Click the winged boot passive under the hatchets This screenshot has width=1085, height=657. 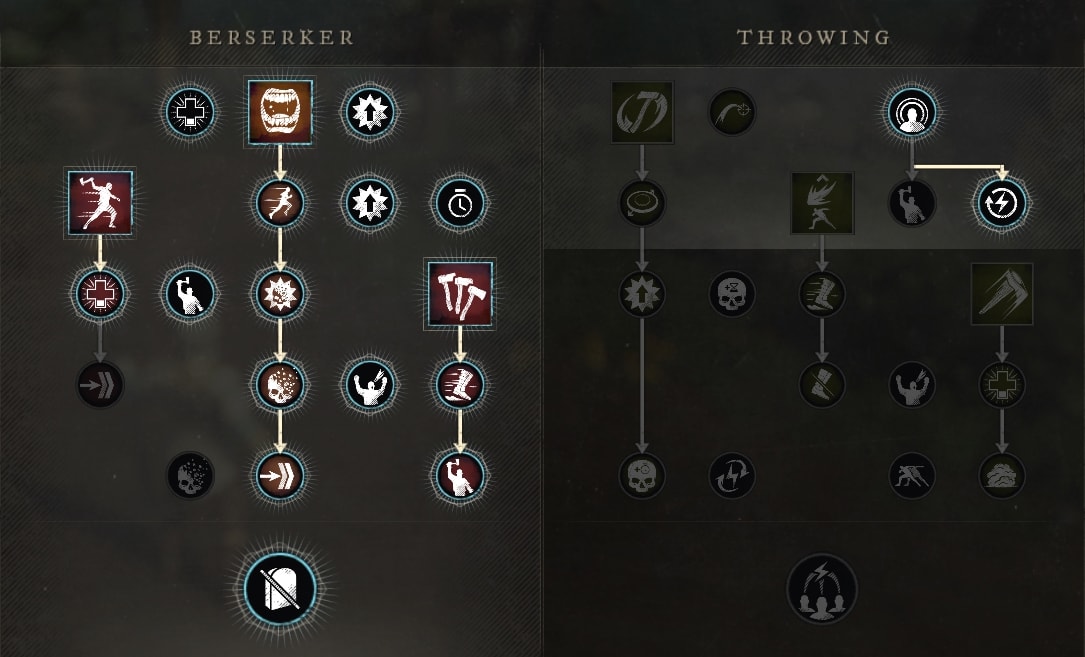tap(459, 384)
